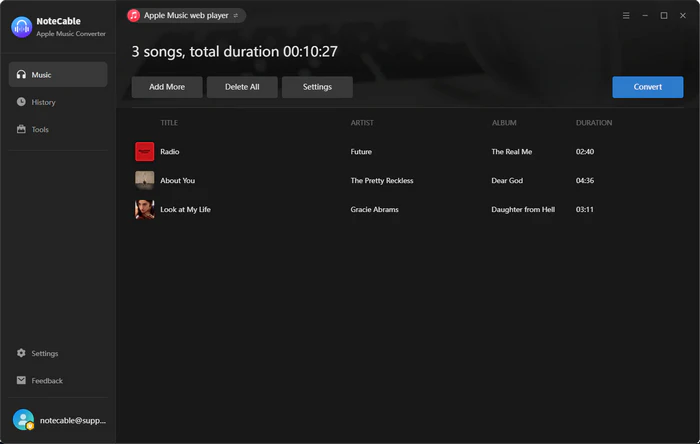Click artist 'The Pretty Reckless'
The height and width of the screenshot is (444, 700).
point(382,181)
